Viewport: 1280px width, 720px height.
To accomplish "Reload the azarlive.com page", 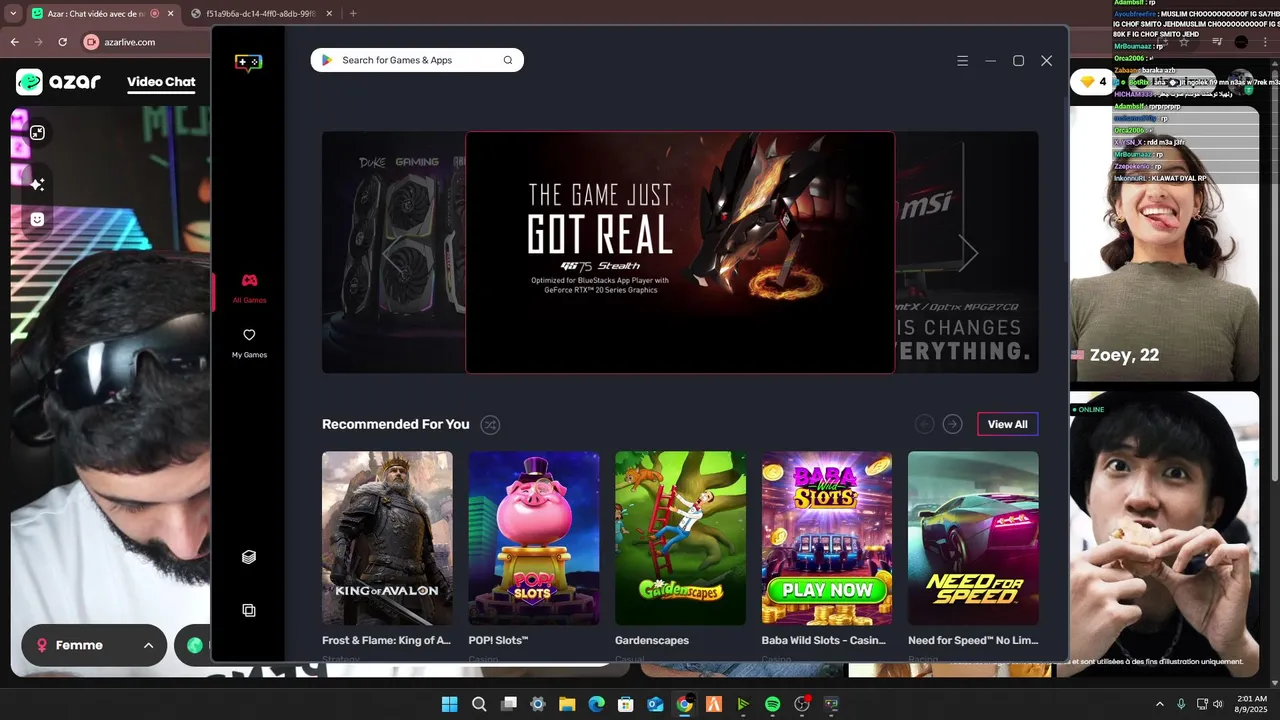I will click(x=63, y=42).
